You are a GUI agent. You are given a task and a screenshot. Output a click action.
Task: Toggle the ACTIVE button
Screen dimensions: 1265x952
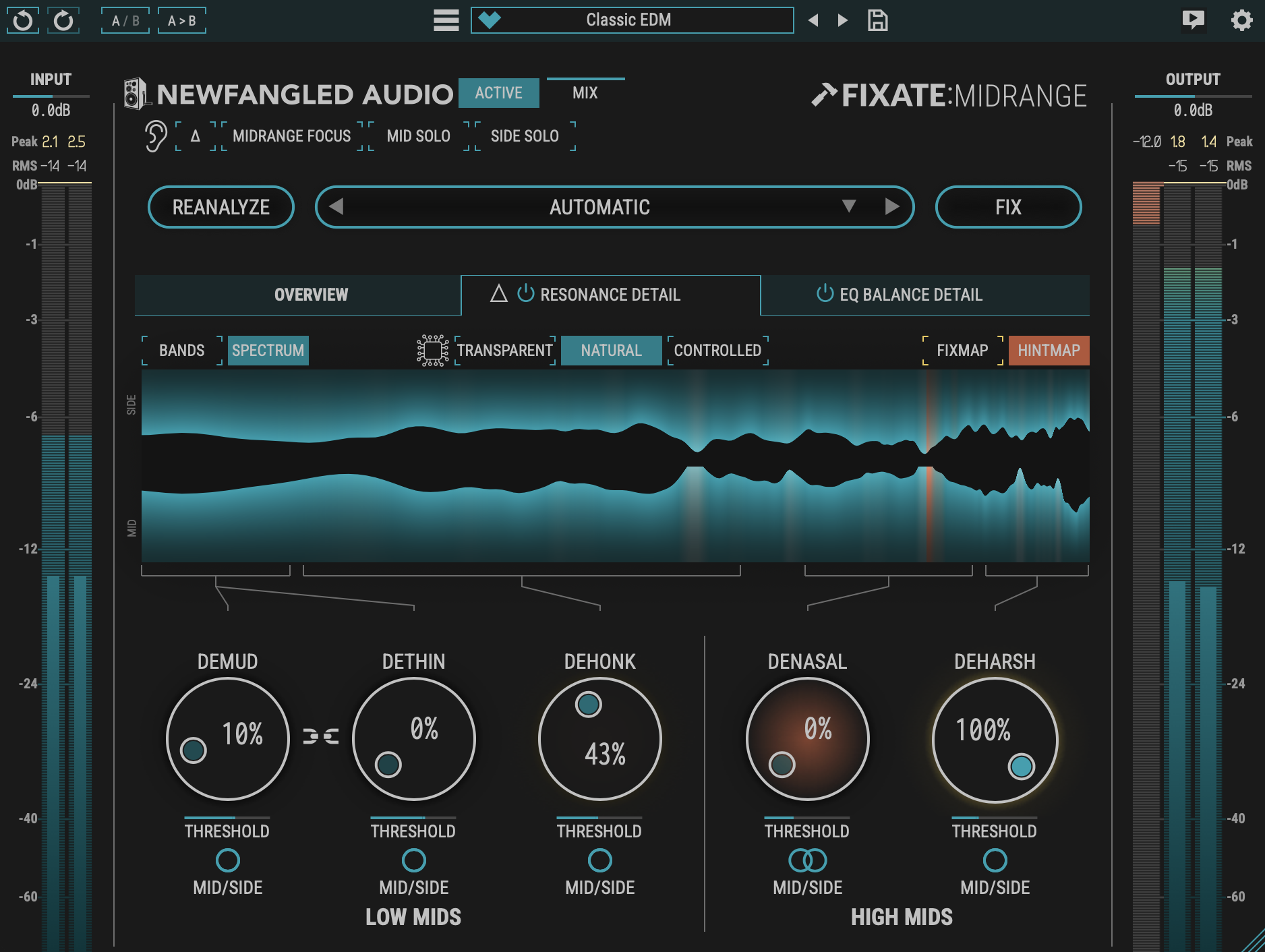click(499, 93)
